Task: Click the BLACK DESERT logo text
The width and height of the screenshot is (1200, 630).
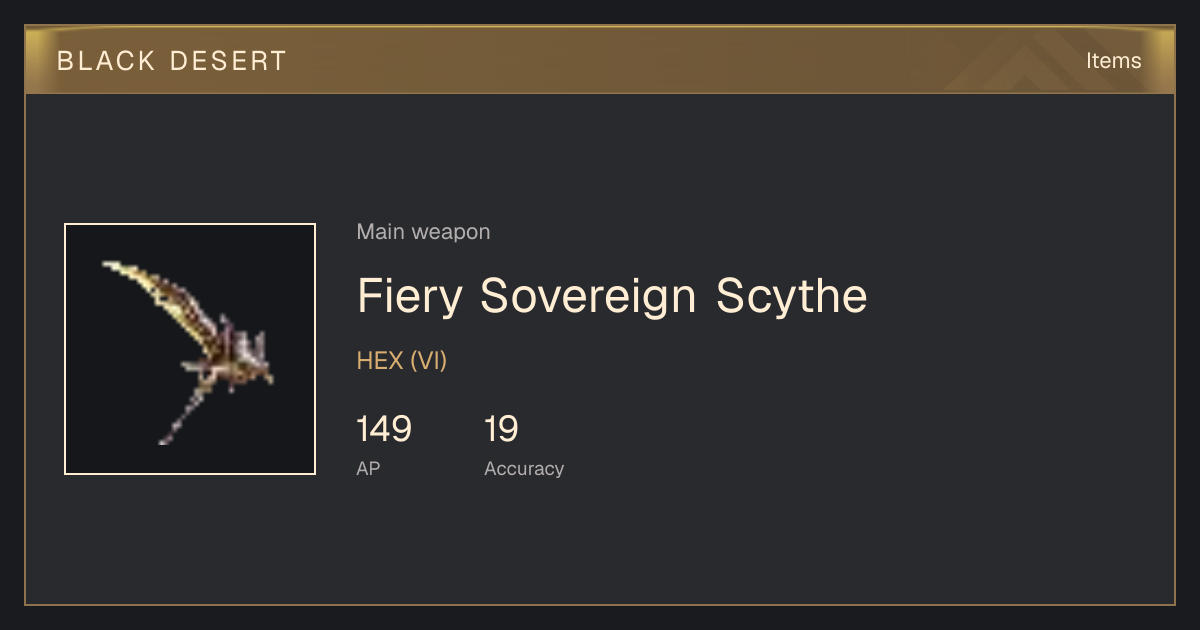Action: (172, 61)
